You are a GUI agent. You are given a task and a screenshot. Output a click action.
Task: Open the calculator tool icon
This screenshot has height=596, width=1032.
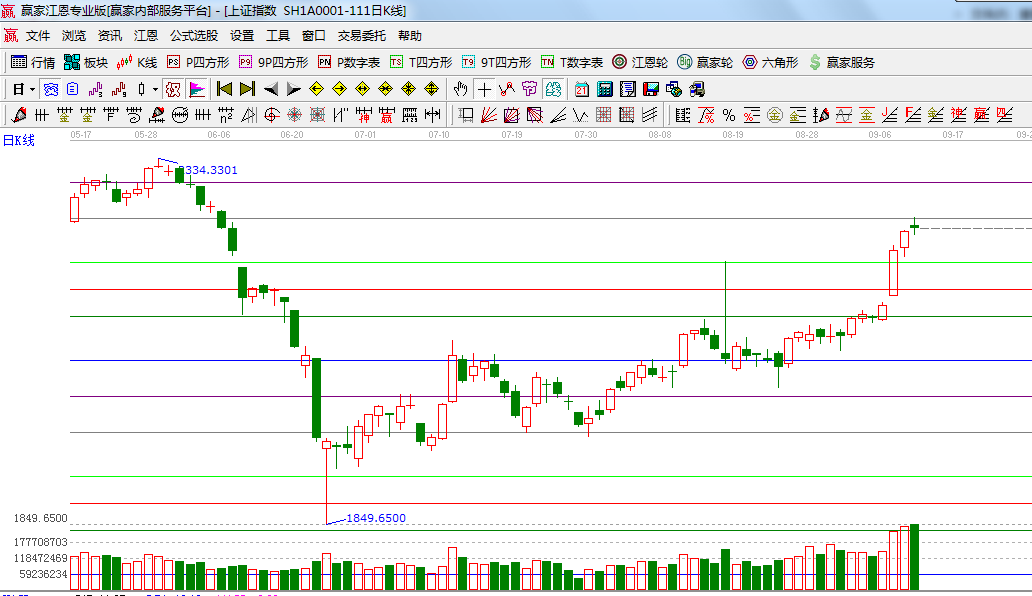[605, 89]
